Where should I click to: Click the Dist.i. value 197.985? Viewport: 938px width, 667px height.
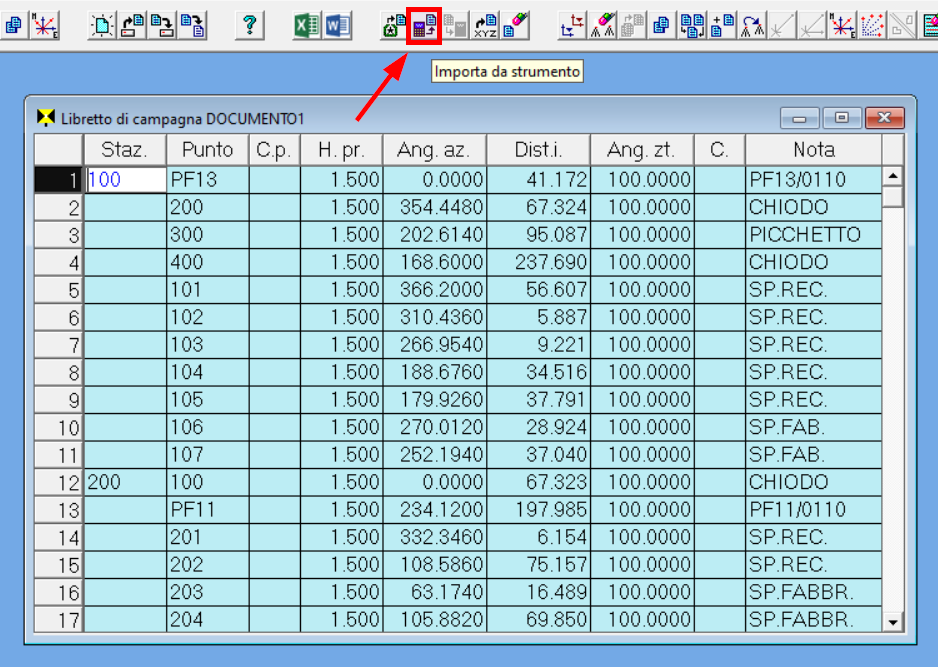538,510
